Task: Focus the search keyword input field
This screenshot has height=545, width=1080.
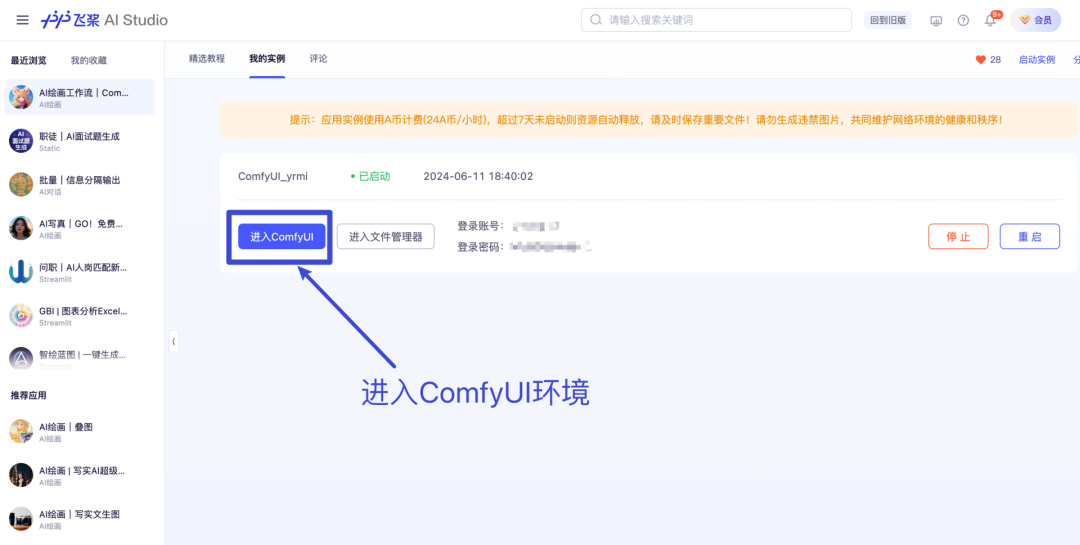Action: pos(716,20)
